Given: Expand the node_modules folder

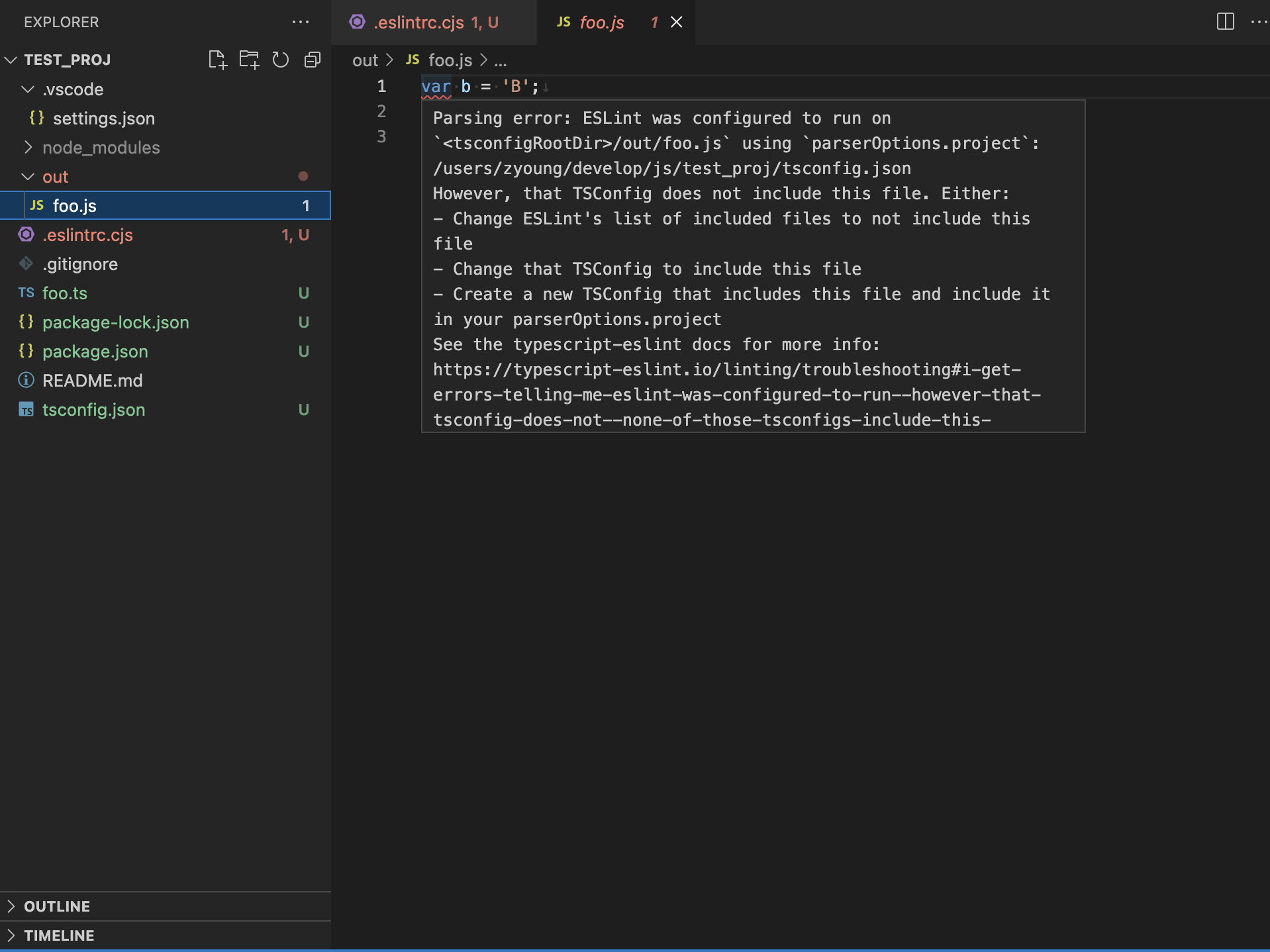Looking at the screenshot, I should [28, 147].
